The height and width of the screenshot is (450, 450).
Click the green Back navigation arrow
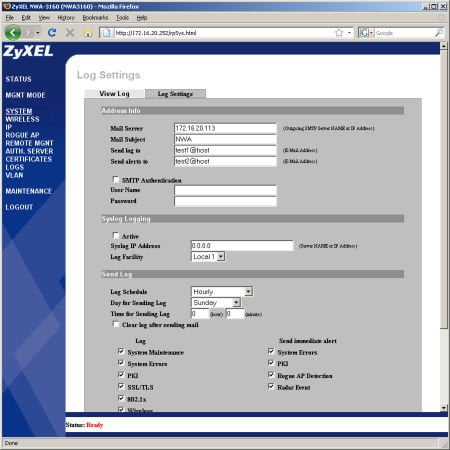[x=13, y=33]
